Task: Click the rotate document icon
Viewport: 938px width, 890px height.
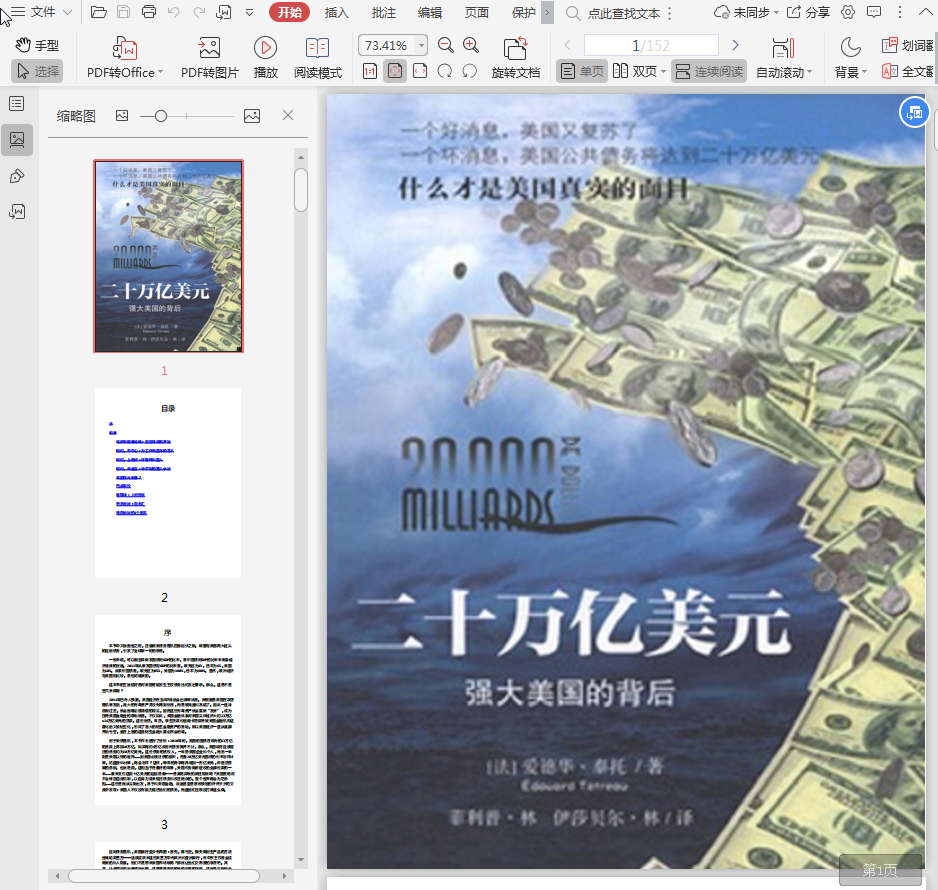Action: click(x=515, y=48)
